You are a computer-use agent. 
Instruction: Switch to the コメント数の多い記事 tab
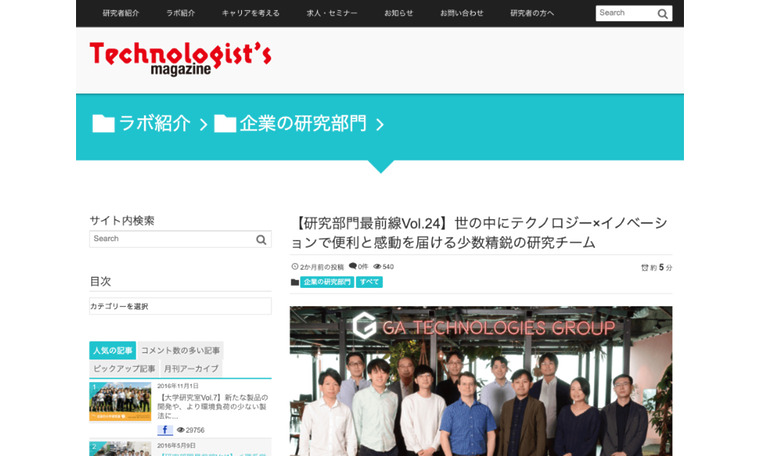pyautogui.click(x=180, y=350)
